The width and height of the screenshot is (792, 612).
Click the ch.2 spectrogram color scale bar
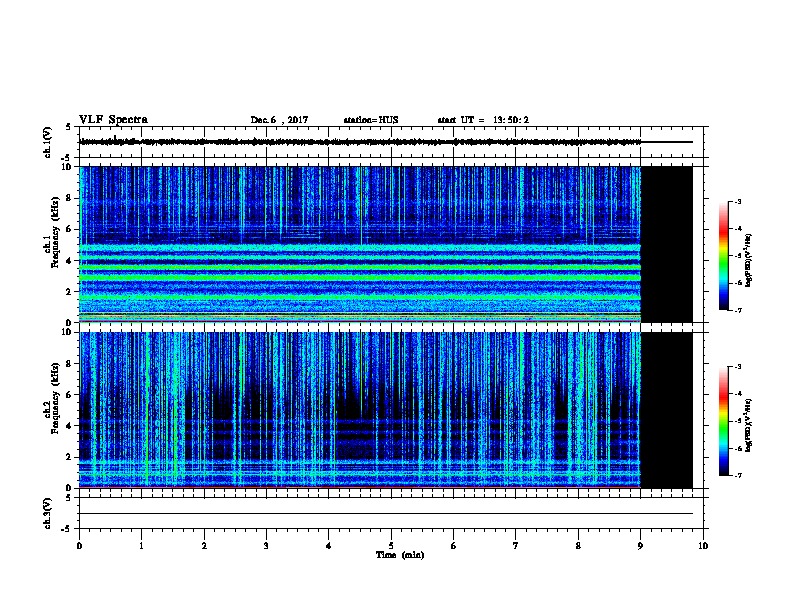tap(723, 421)
